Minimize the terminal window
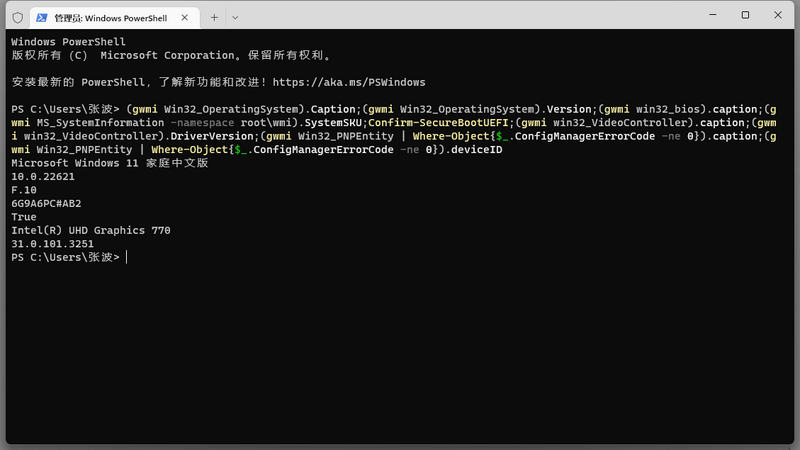The width and height of the screenshot is (800, 450). coord(713,15)
